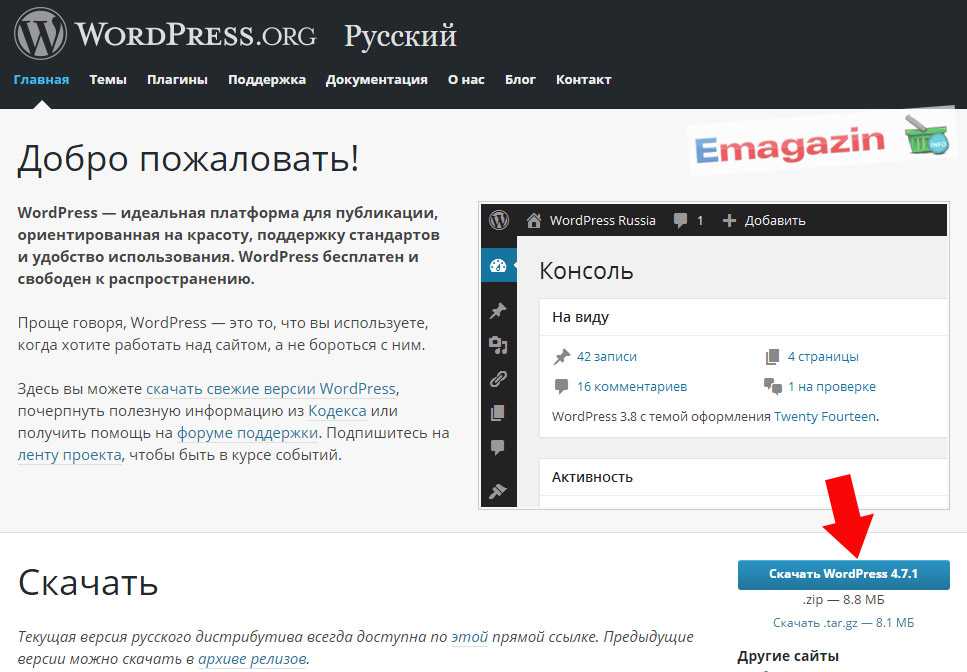
Task: Click the appearance brush icon in the preview sidebar
Action: click(498, 491)
